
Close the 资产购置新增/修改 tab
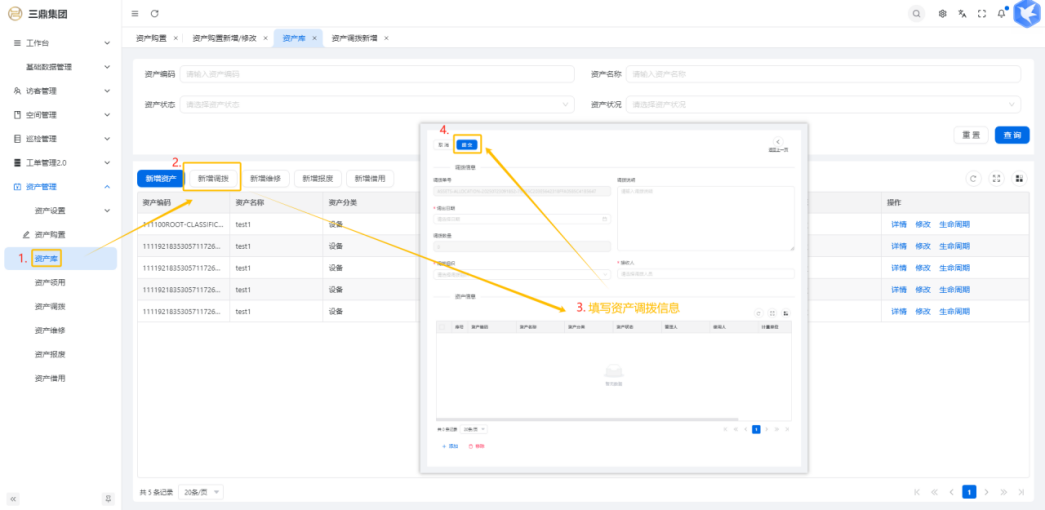pyautogui.click(x=265, y=38)
